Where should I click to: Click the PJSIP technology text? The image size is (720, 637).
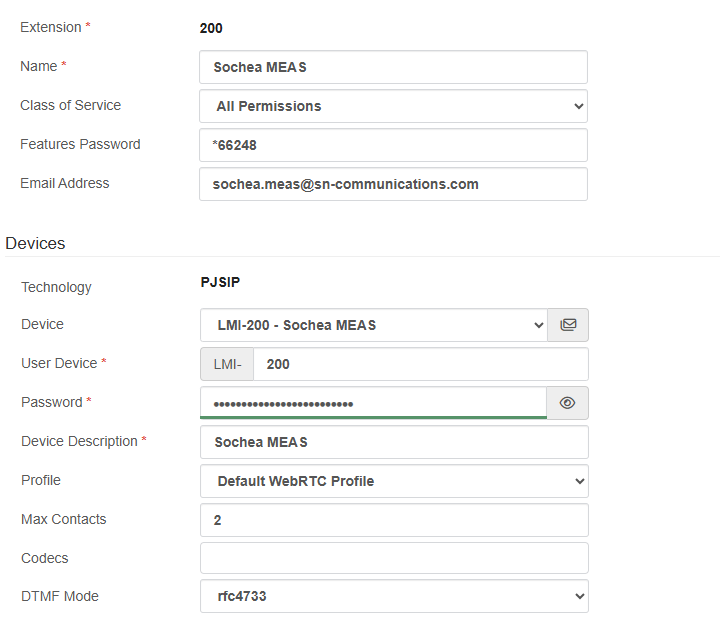(220, 282)
